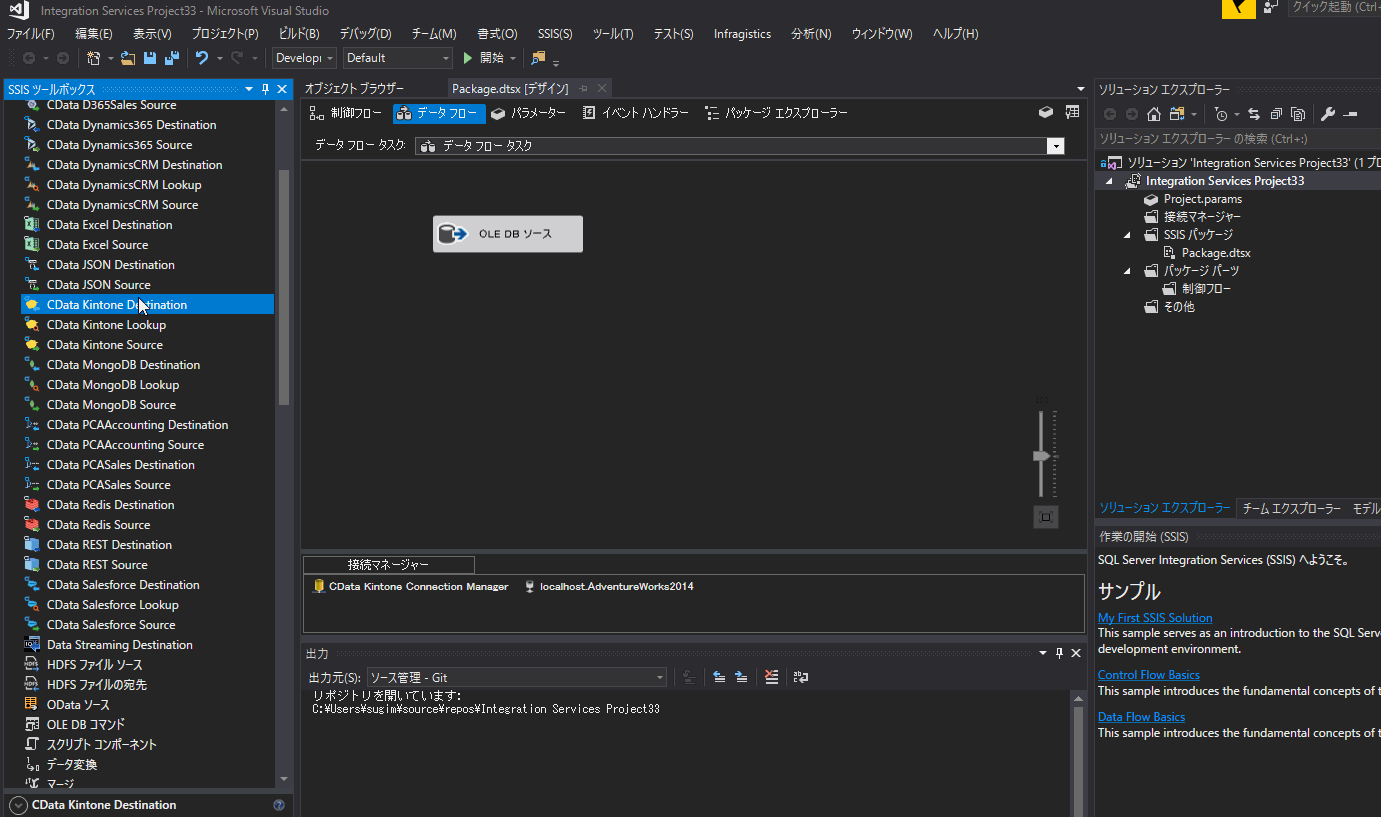Go to next message in Output panel
1381x817 pixels.
[741, 677]
